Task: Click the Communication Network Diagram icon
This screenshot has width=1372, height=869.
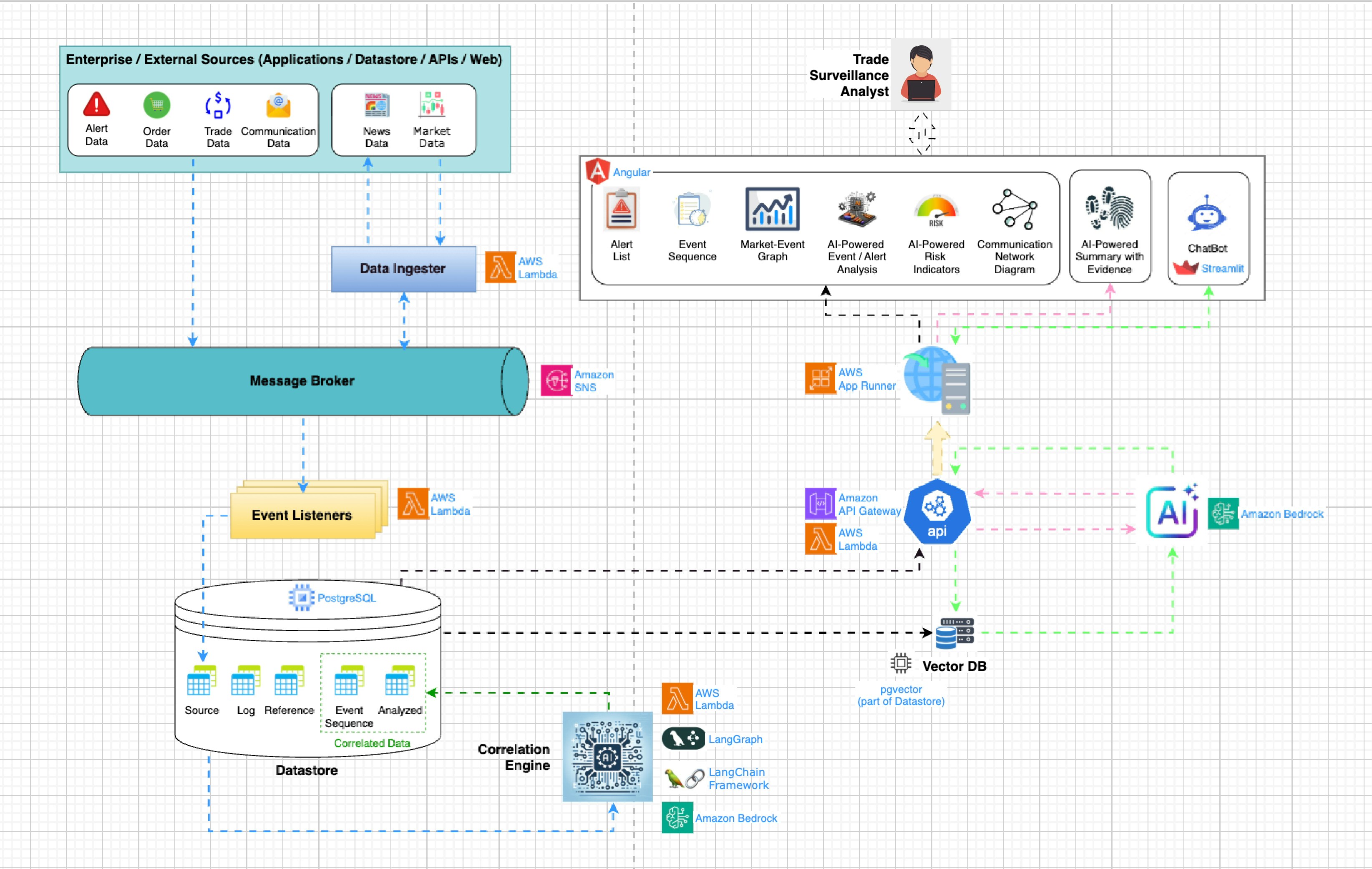Action: [1014, 210]
